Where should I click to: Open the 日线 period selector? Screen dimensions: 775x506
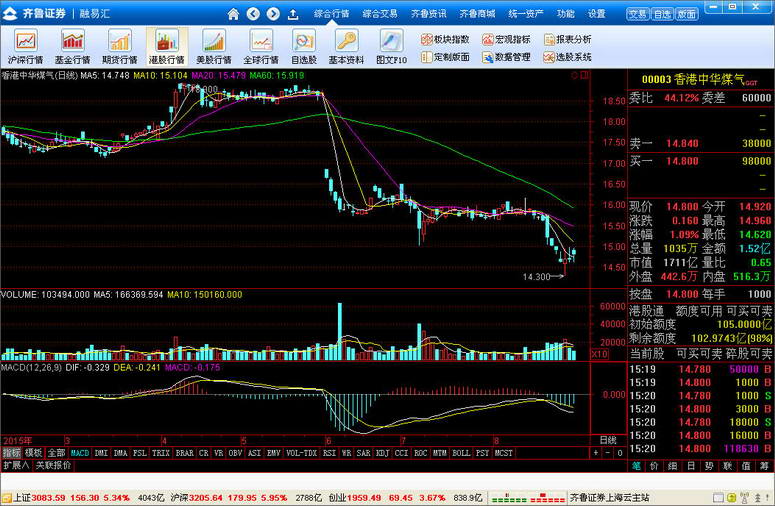(608, 440)
